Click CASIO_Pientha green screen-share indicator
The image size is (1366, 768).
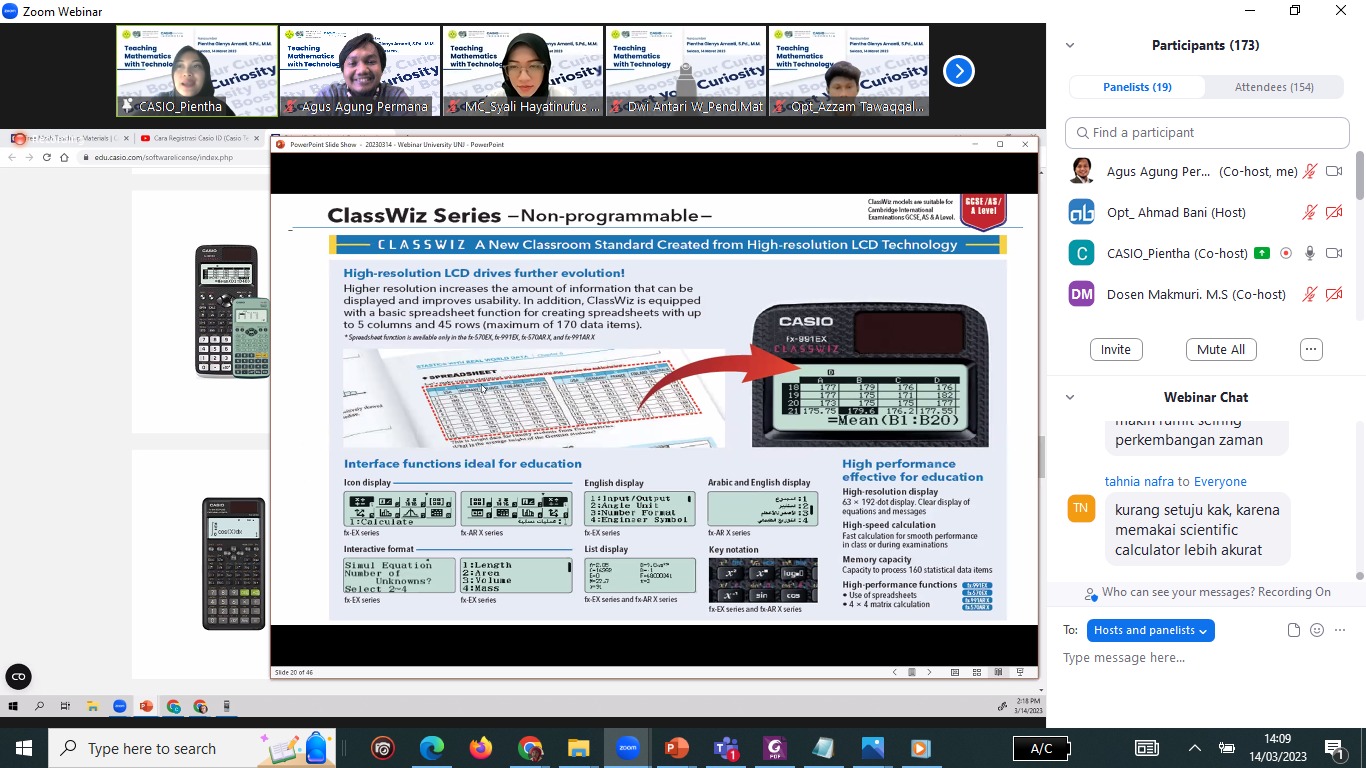pyautogui.click(x=1262, y=253)
